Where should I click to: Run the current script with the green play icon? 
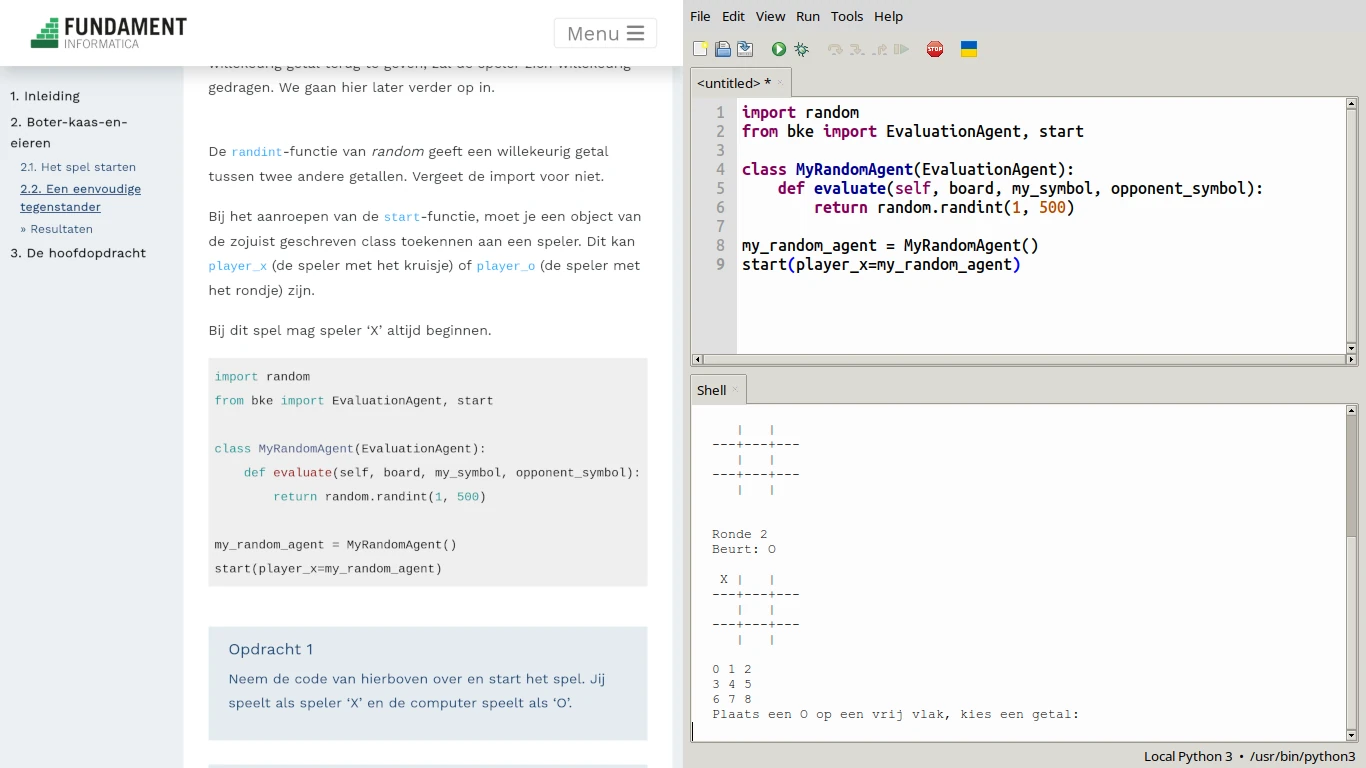coord(778,48)
